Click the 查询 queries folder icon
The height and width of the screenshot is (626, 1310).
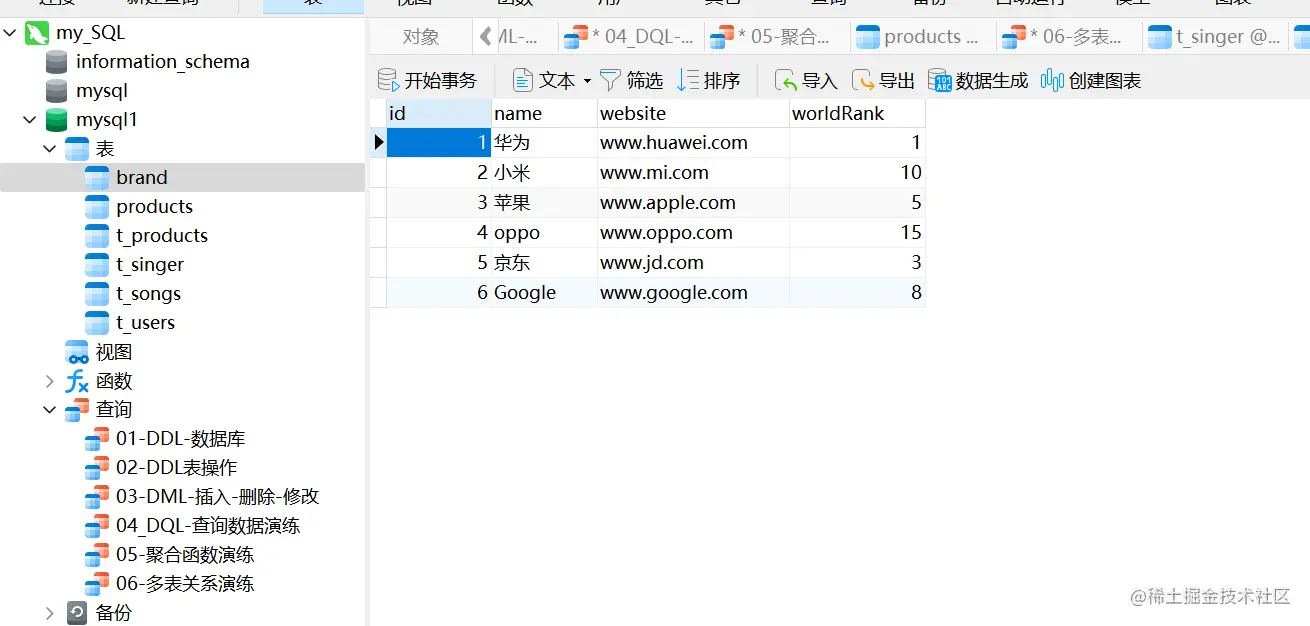pos(77,410)
